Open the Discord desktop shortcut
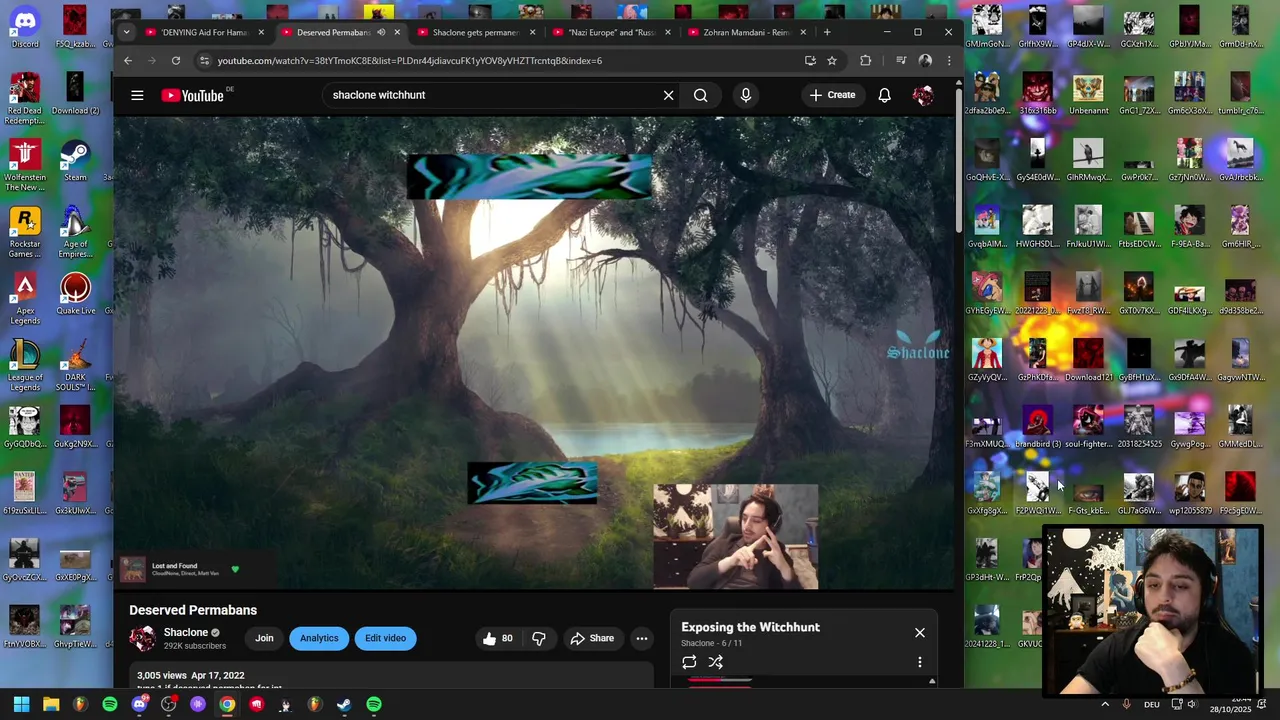Image resolution: width=1280 pixels, height=720 pixels. (25, 26)
